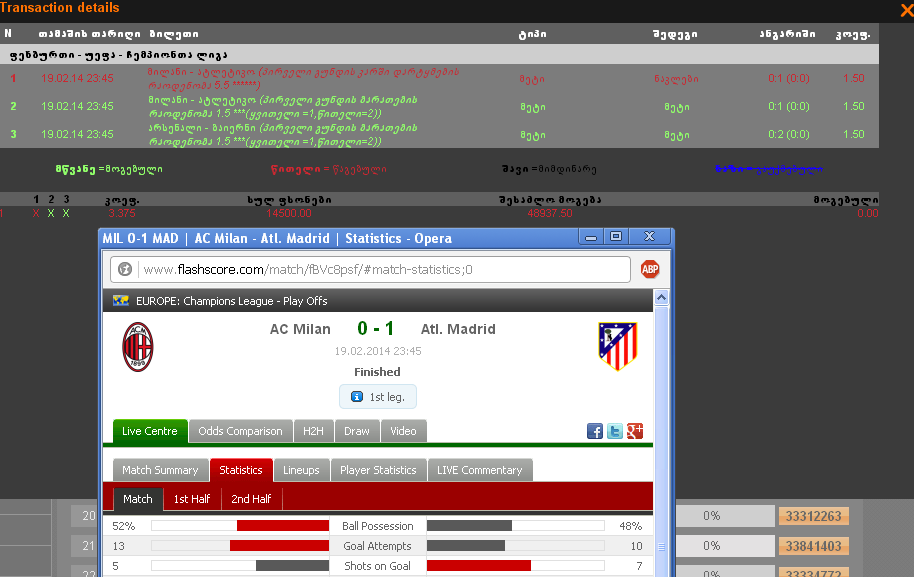Click the Shots on Goal stat label
Image resolution: width=914 pixels, height=577 pixels.
377,566
